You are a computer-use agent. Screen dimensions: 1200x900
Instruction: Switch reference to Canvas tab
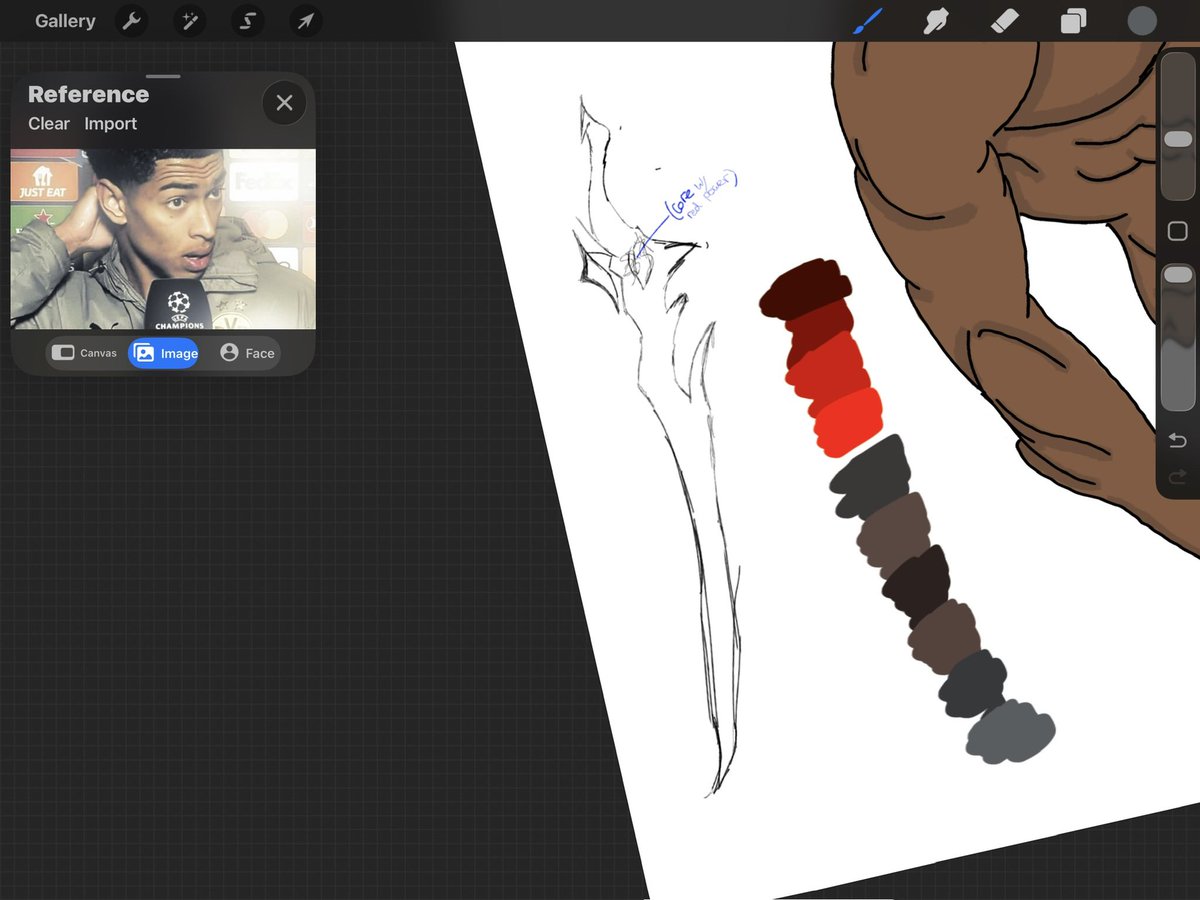click(x=85, y=353)
